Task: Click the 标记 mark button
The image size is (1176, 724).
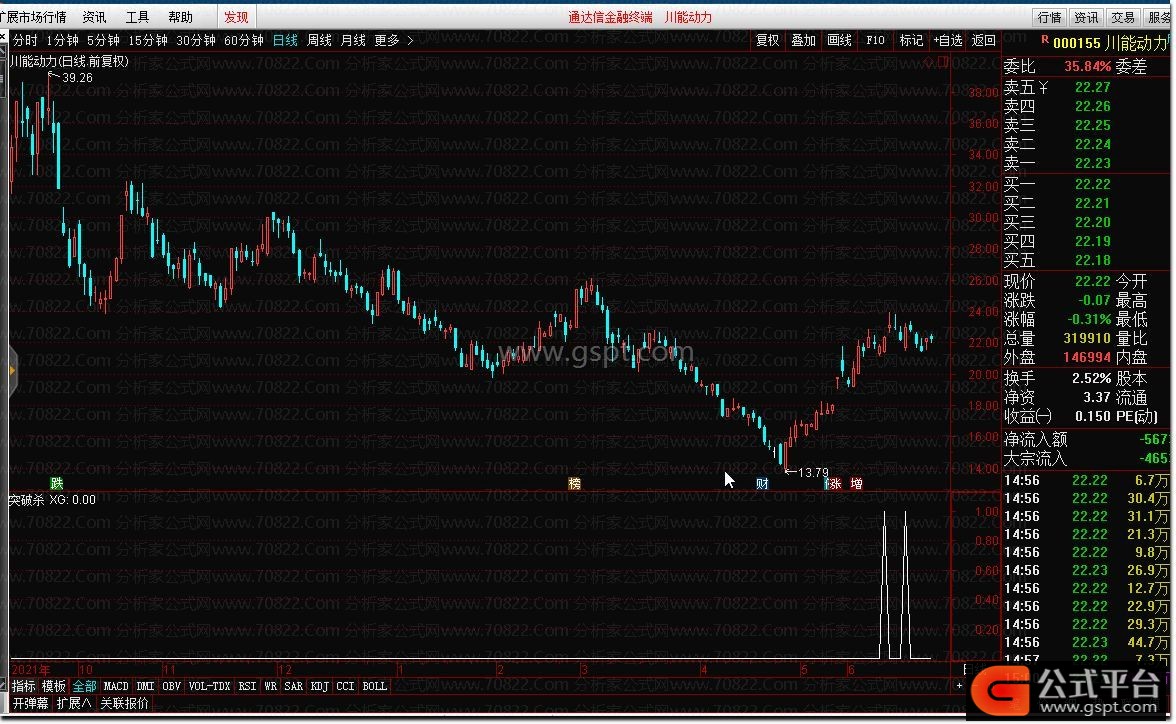Action: click(x=911, y=41)
